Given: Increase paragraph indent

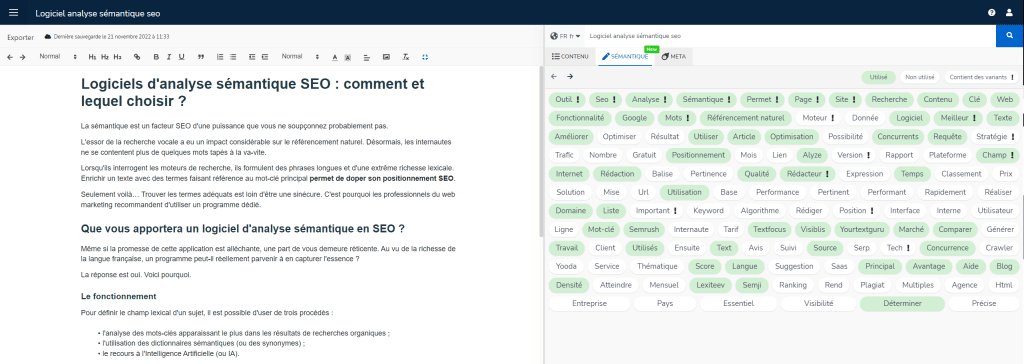Looking at the screenshot, I should click(265, 58).
